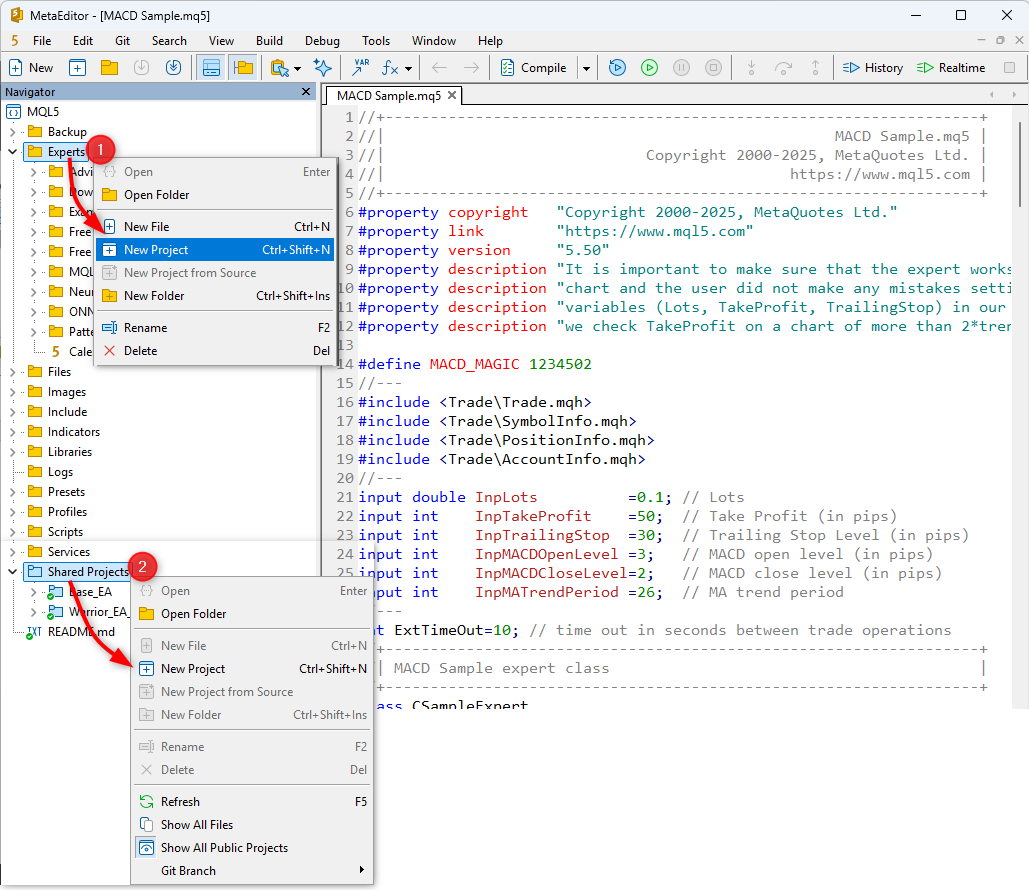
Task: Click the navigate Back arrow icon
Action: tap(440, 68)
